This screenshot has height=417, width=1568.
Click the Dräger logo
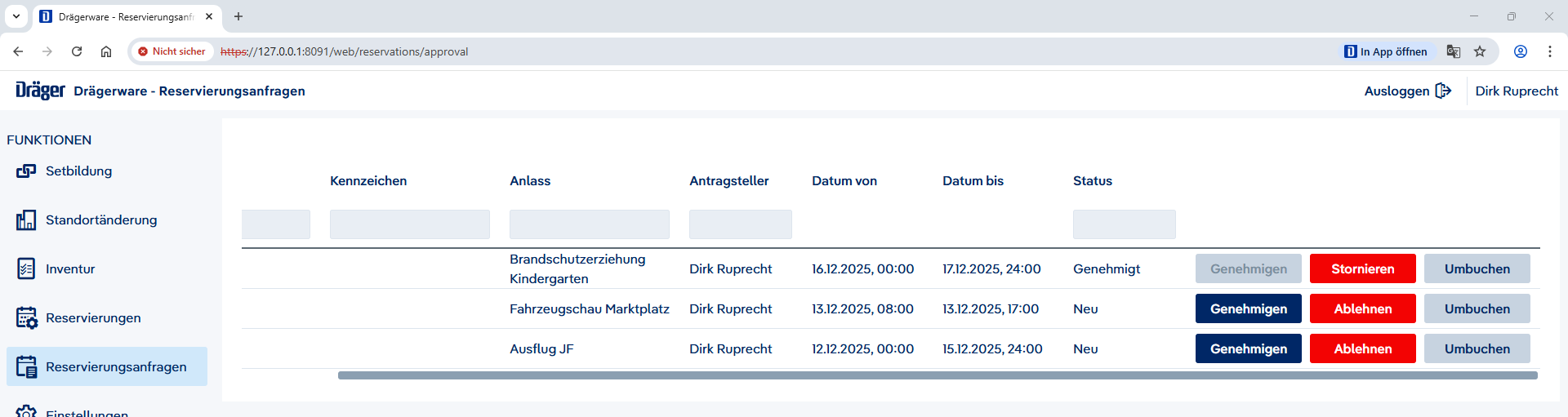[40, 91]
